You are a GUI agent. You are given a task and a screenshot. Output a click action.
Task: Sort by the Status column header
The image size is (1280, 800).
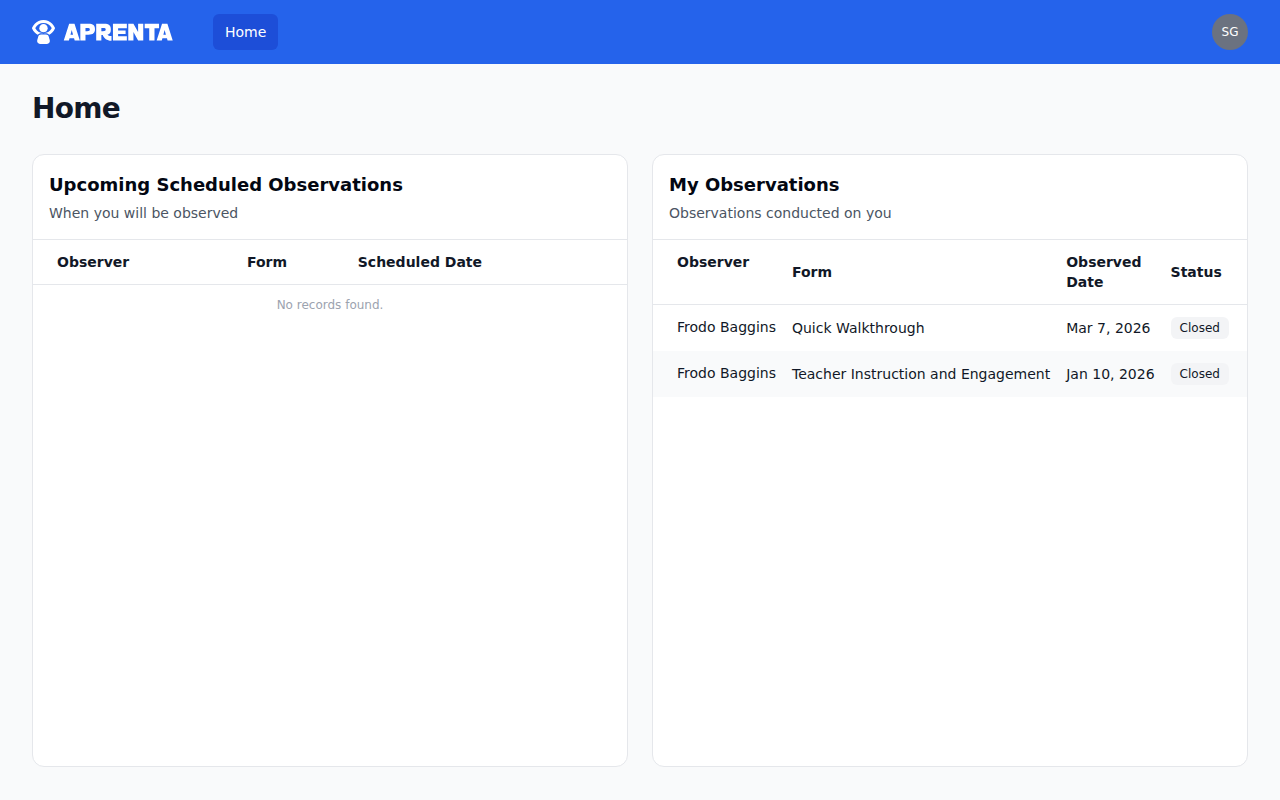[1195, 272]
